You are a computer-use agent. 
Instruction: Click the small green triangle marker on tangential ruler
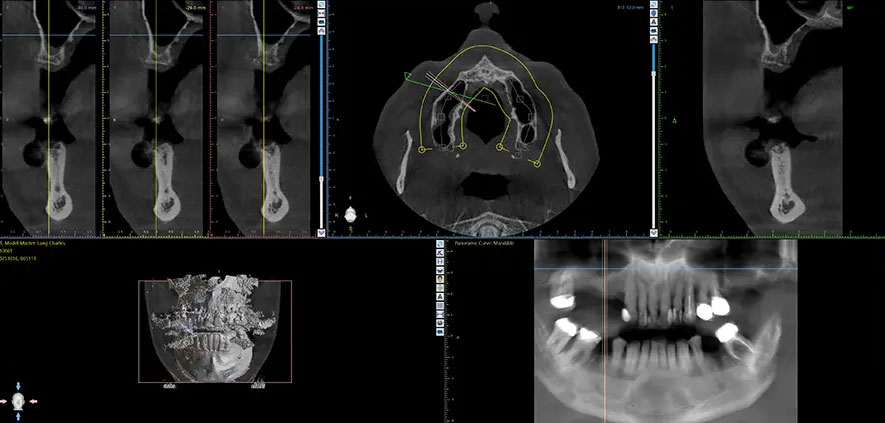coord(674,120)
